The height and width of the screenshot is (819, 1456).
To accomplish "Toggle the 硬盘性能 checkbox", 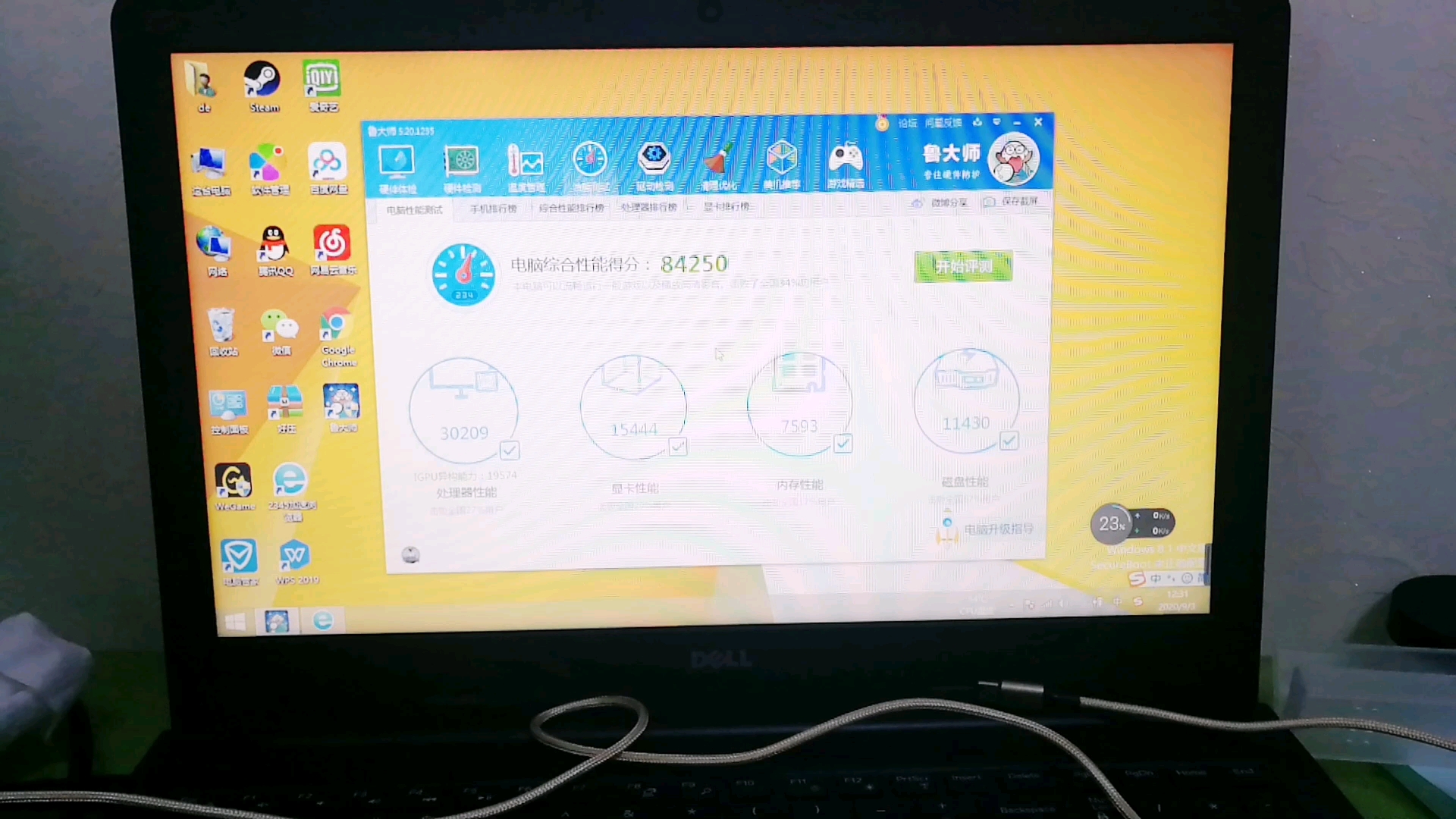I will click(1009, 442).
